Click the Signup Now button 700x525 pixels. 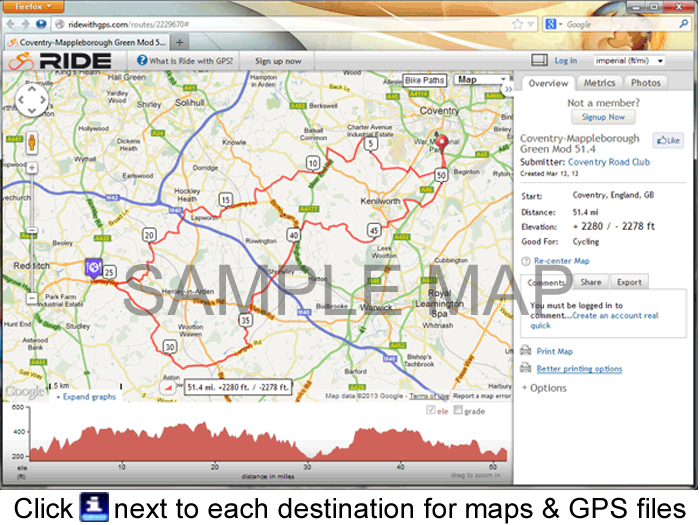[602, 117]
